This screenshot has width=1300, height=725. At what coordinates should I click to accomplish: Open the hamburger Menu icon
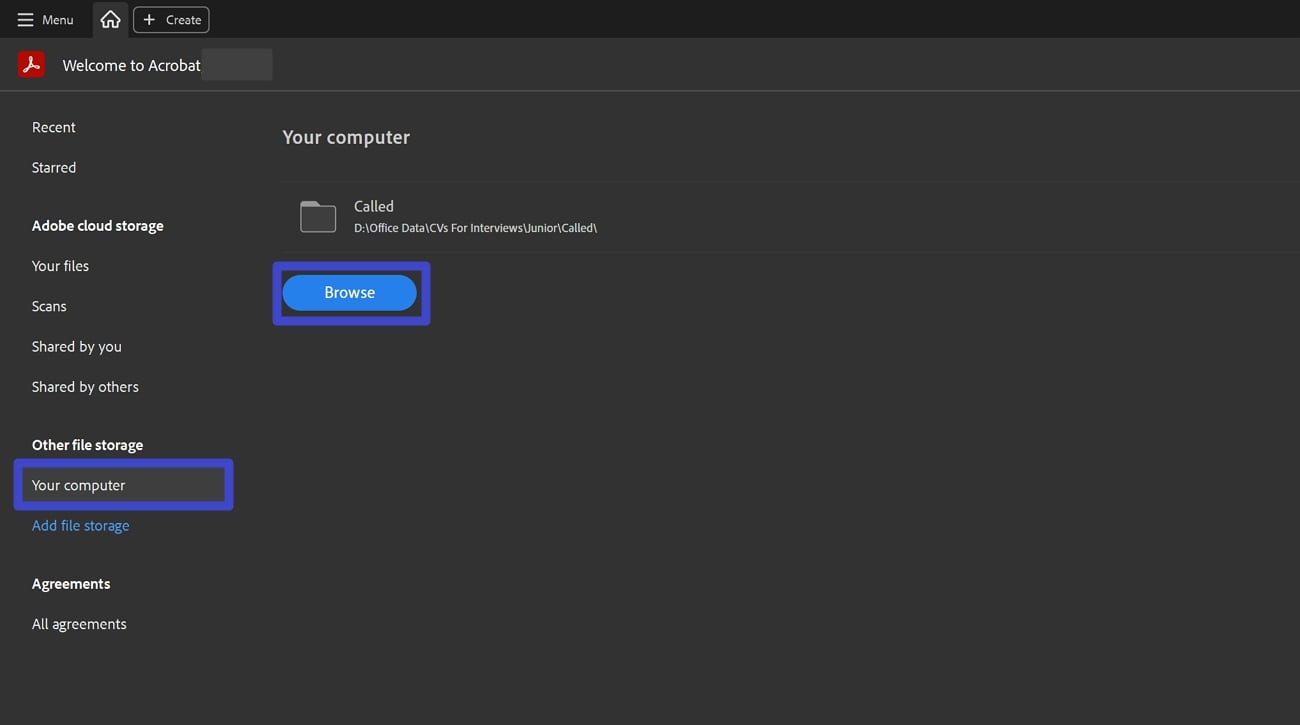click(24, 19)
